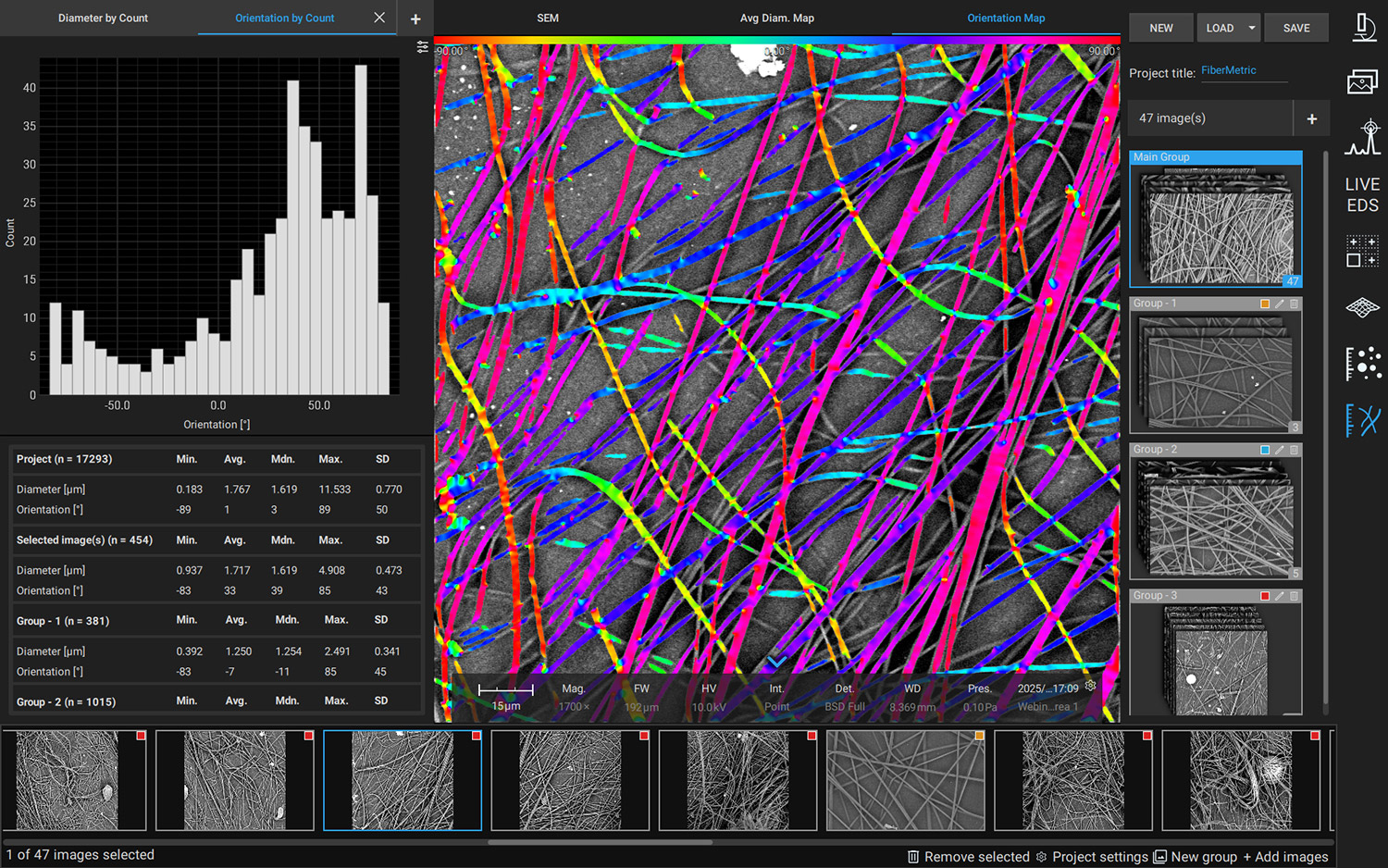Open the image gallery icon in sidebar
1388x868 pixels.
(1362, 82)
